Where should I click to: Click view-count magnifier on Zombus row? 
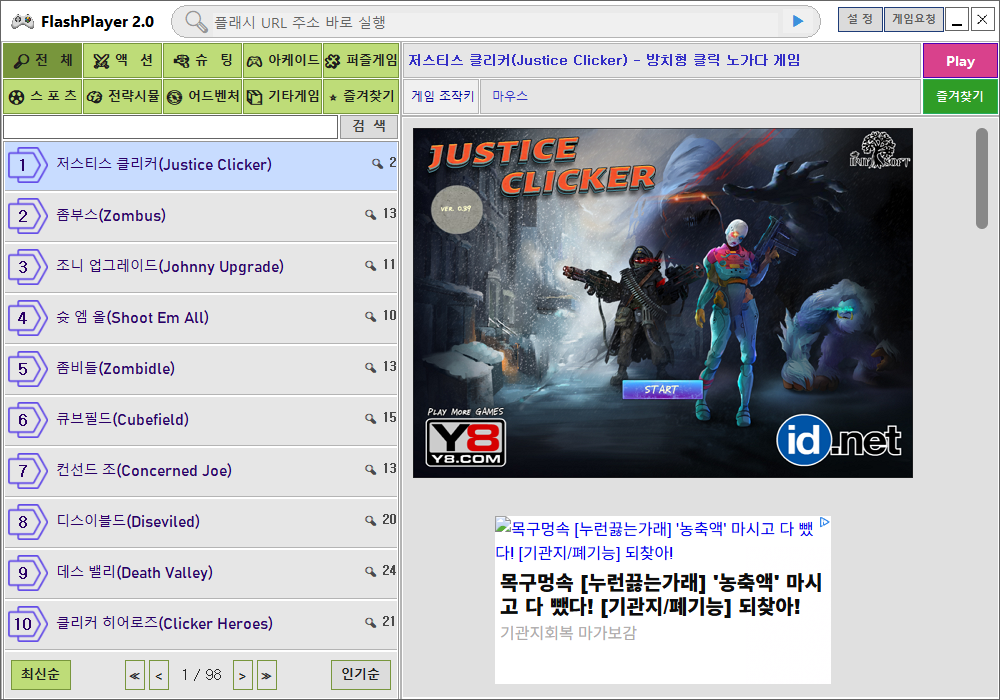(371, 214)
